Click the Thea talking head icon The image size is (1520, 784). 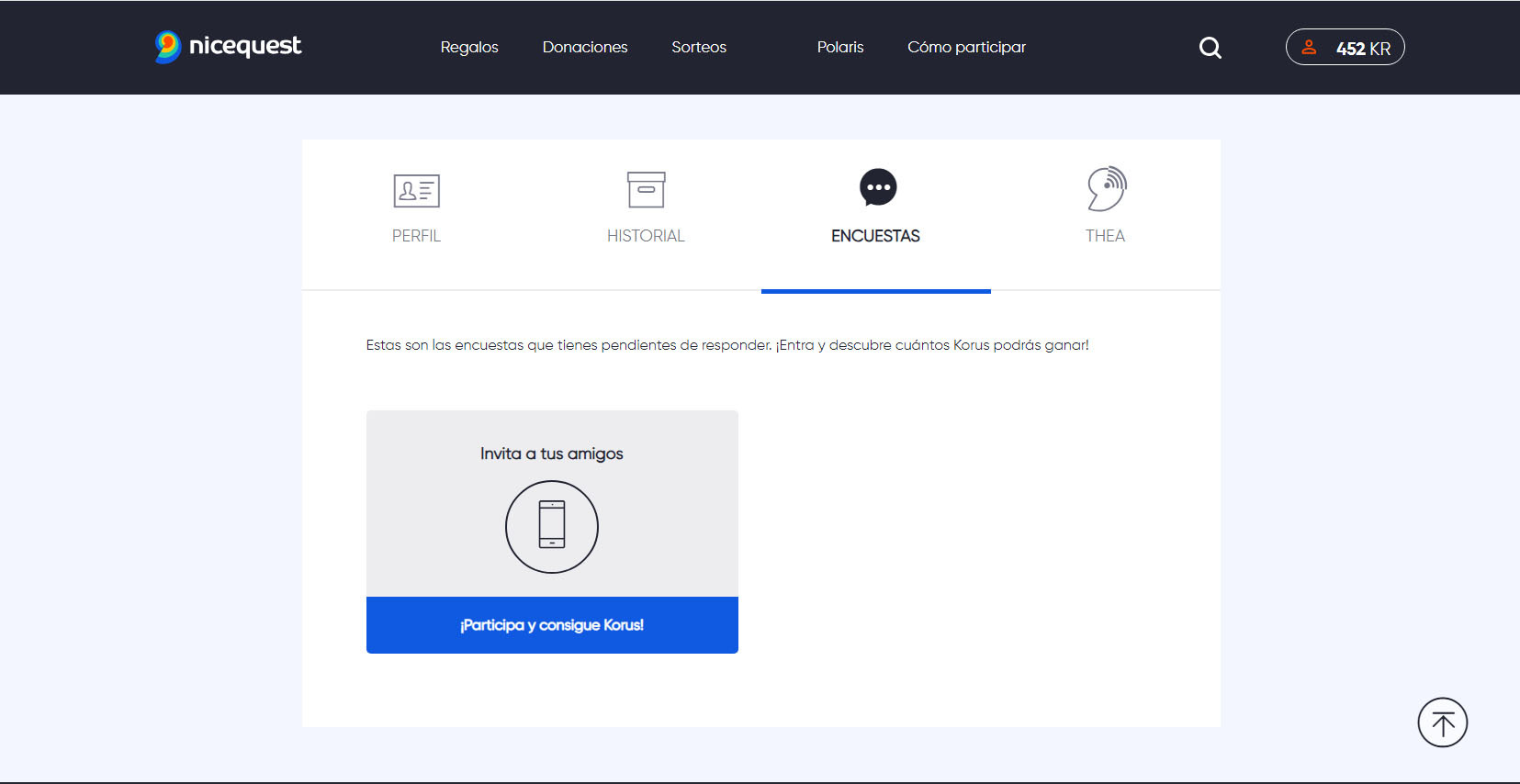pos(1107,189)
